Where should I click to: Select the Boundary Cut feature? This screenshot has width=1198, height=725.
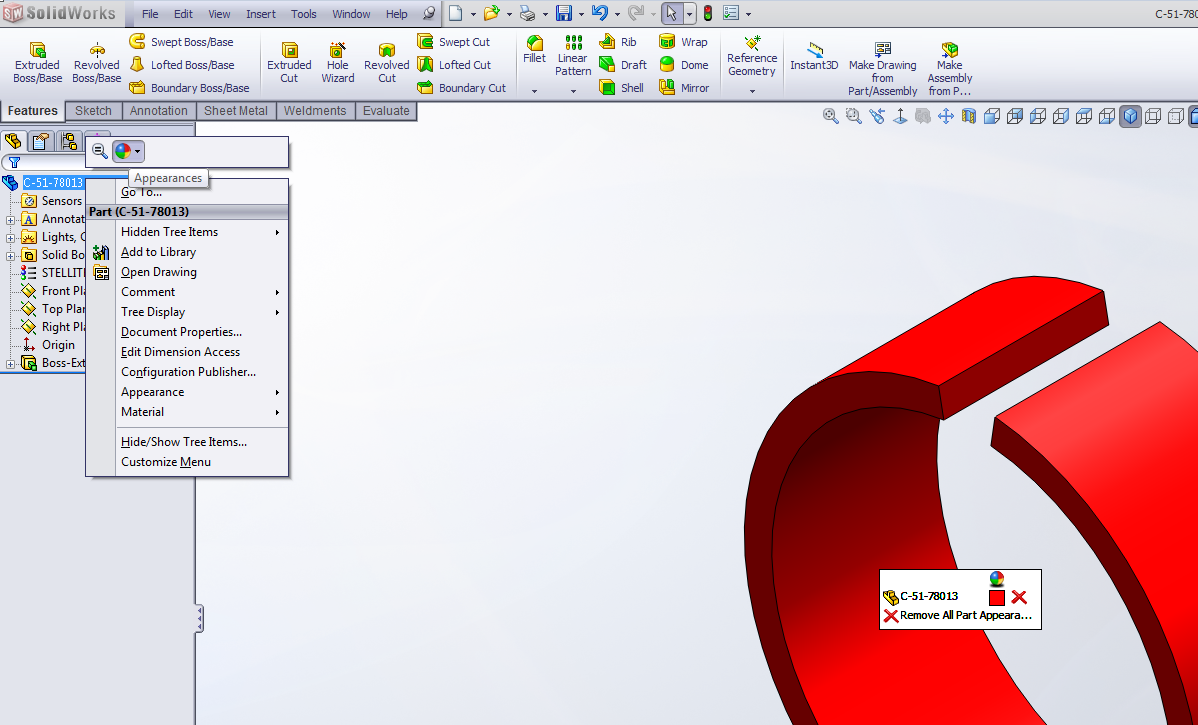[461, 88]
